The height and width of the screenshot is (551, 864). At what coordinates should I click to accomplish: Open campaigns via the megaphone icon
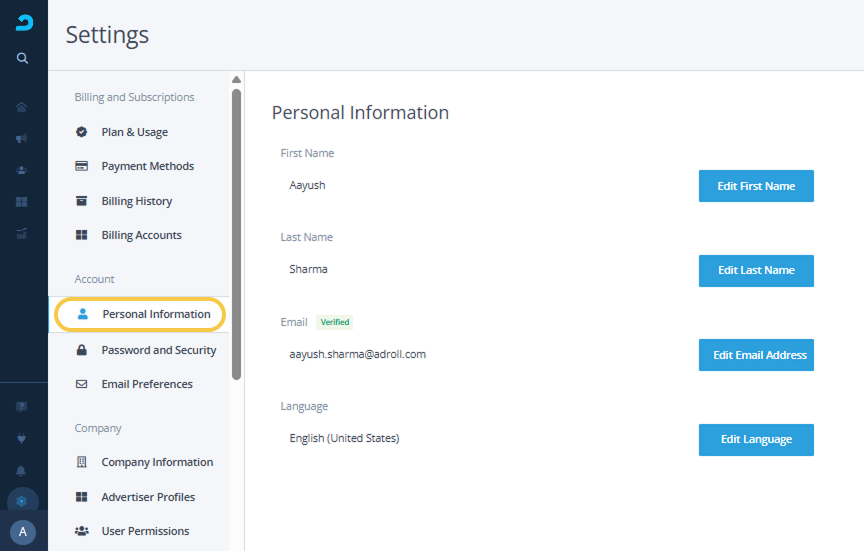coord(22,139)
